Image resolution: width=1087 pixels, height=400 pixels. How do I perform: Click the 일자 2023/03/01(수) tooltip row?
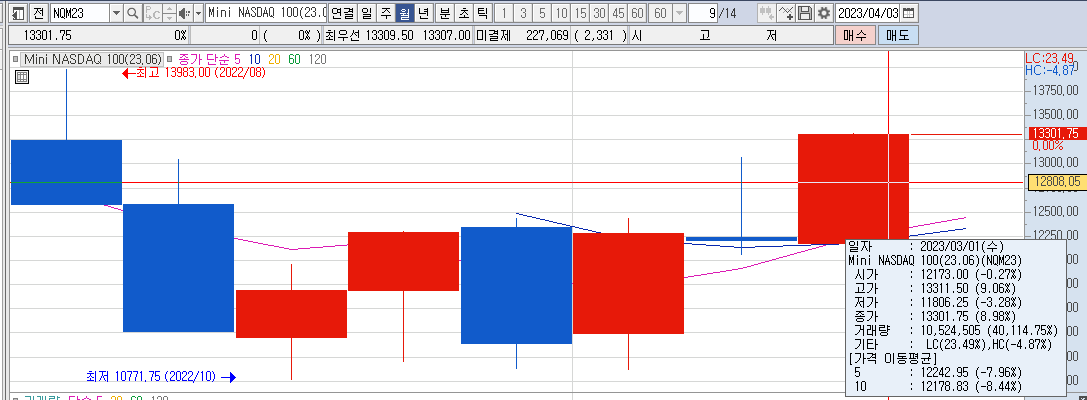point(926,246)
